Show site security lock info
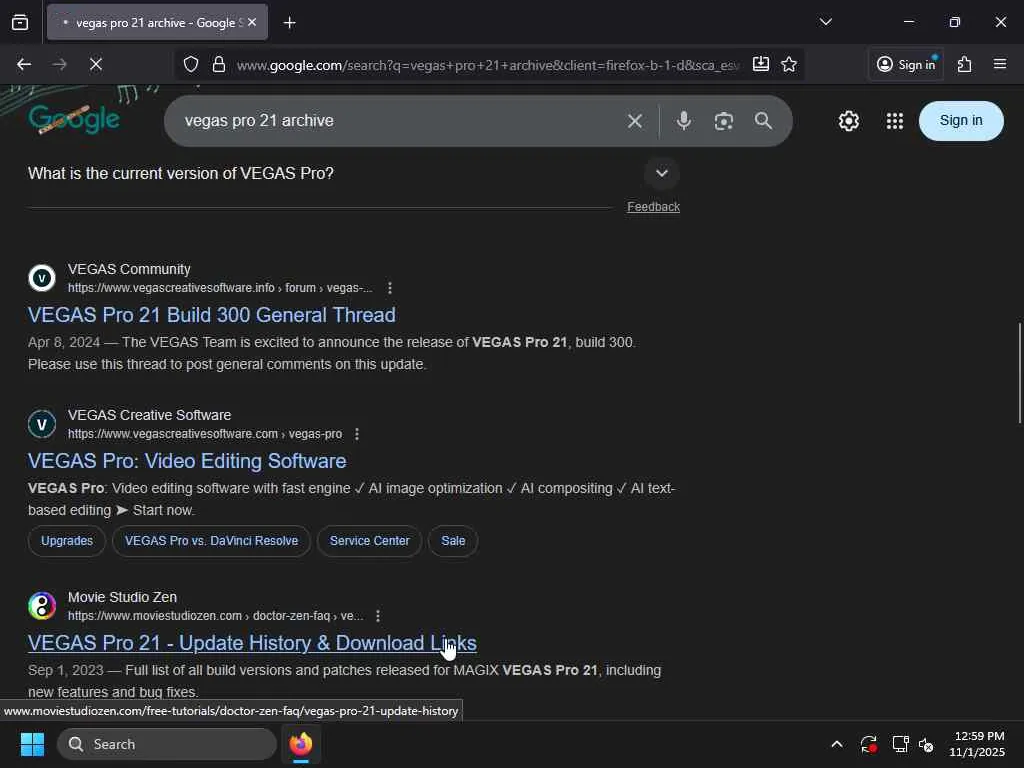This screenshot has width=1024, height=768. click(x=219, y=64)
